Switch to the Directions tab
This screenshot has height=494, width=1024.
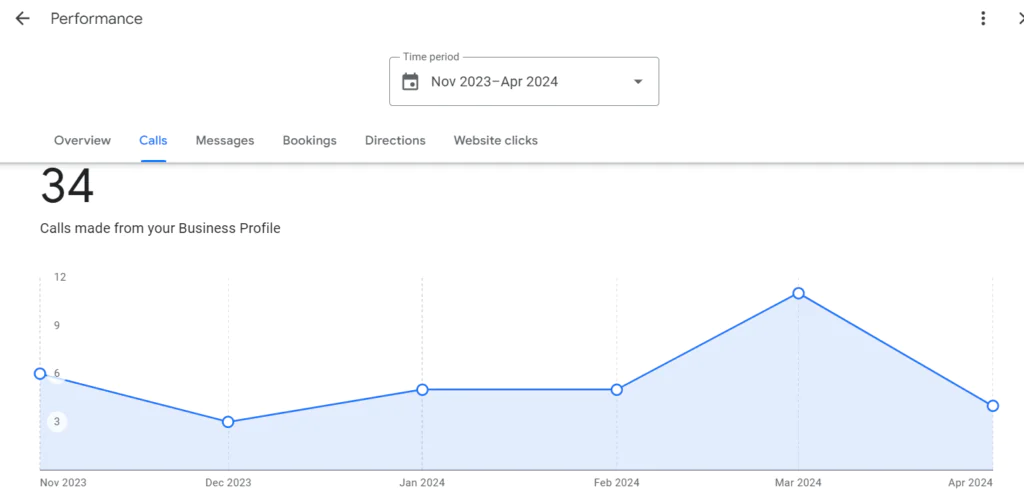coord(395,141)
